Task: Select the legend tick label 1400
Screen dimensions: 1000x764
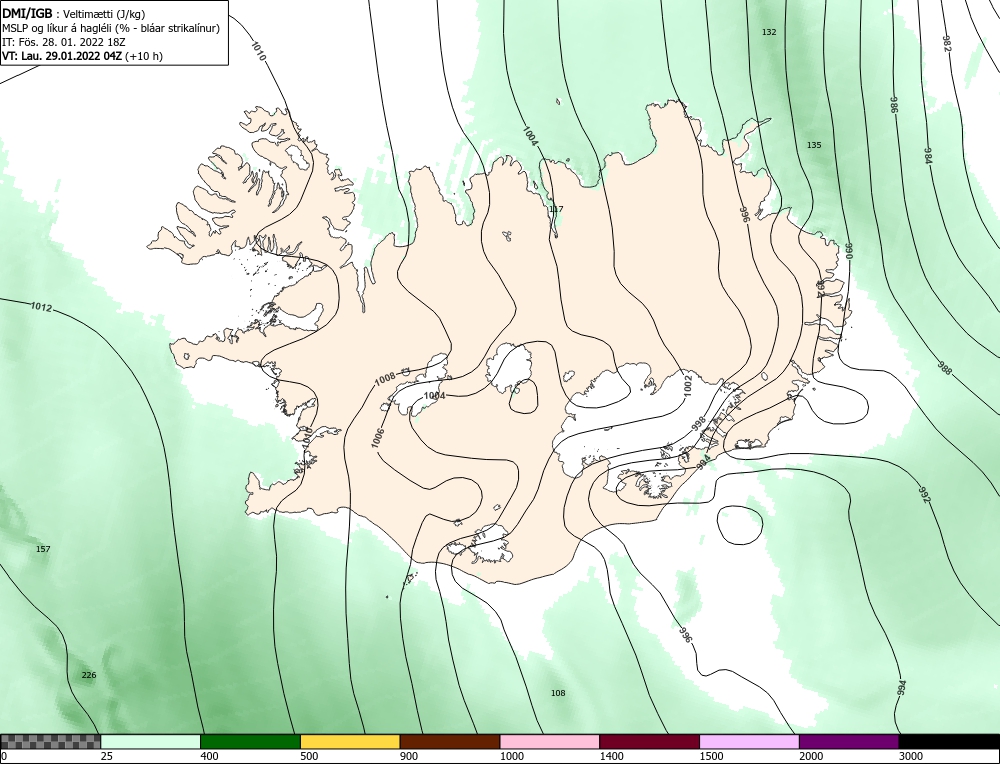Action: pos(611,756)
